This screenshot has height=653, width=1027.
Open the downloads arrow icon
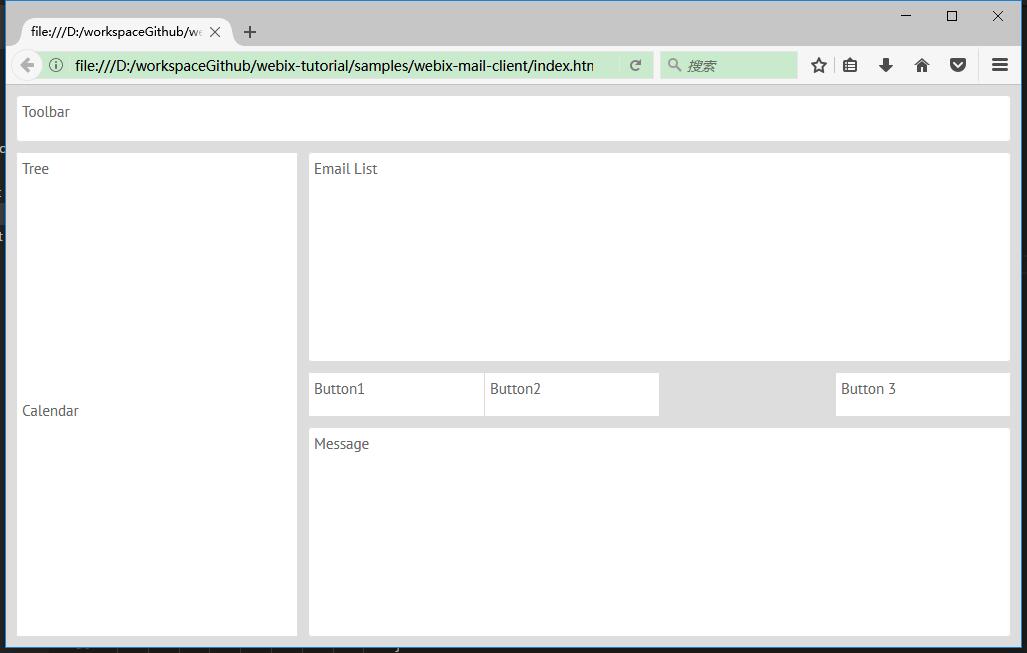point(886,65)
